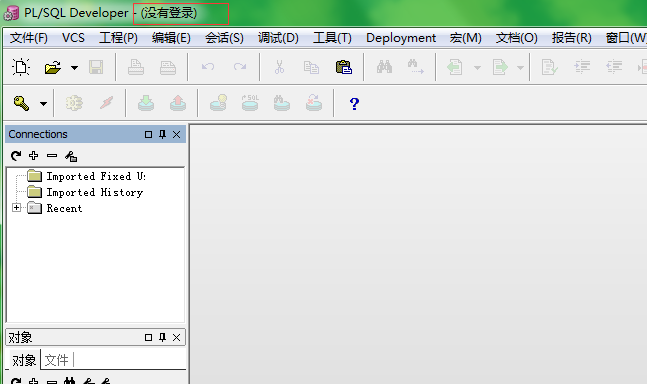647x384 pixels.
Task: Click the SQL database toolbar icon
Action: coord(250,103)
